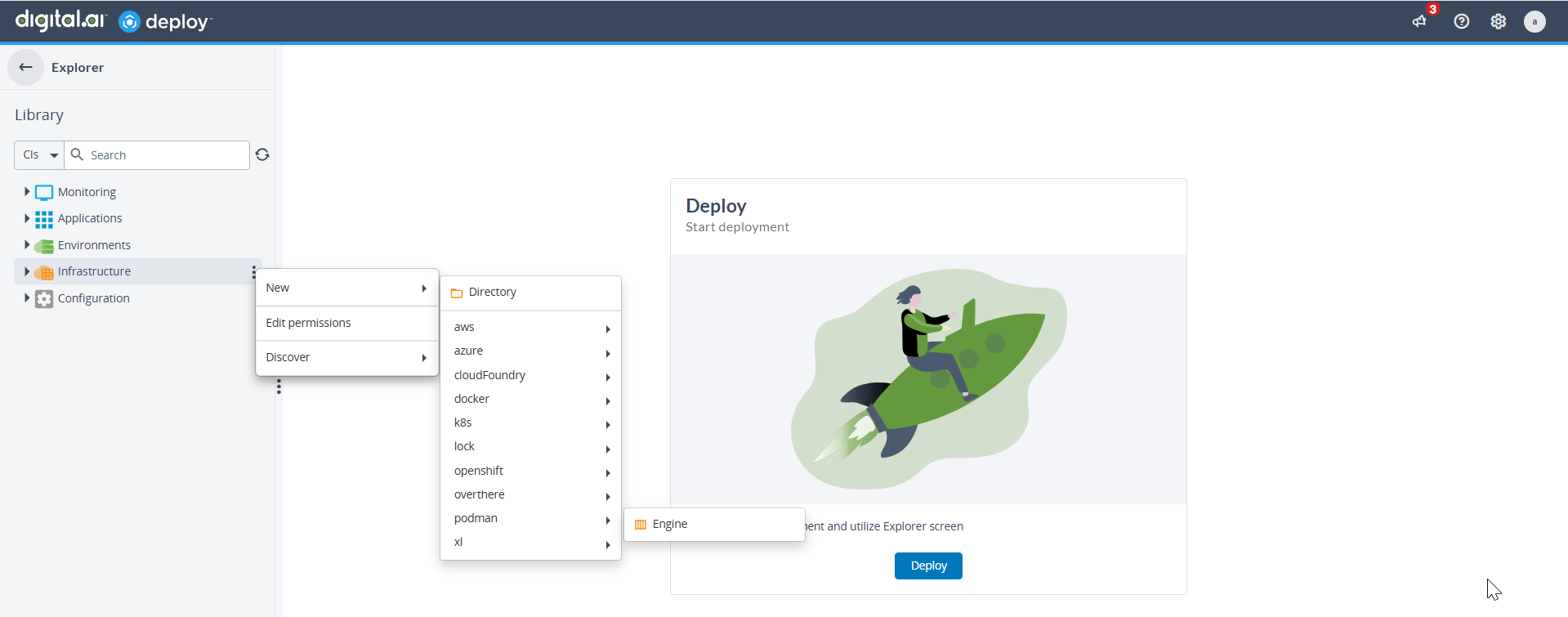Expand the Infrastructure tree node
The width and height of the screenshot is (1568, 617).
(x=27, y=271)
